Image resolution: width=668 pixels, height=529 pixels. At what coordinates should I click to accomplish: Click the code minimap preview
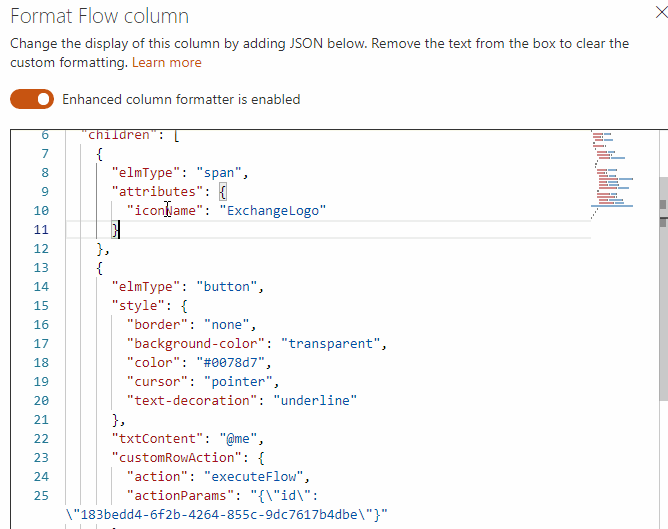(610, 172)
